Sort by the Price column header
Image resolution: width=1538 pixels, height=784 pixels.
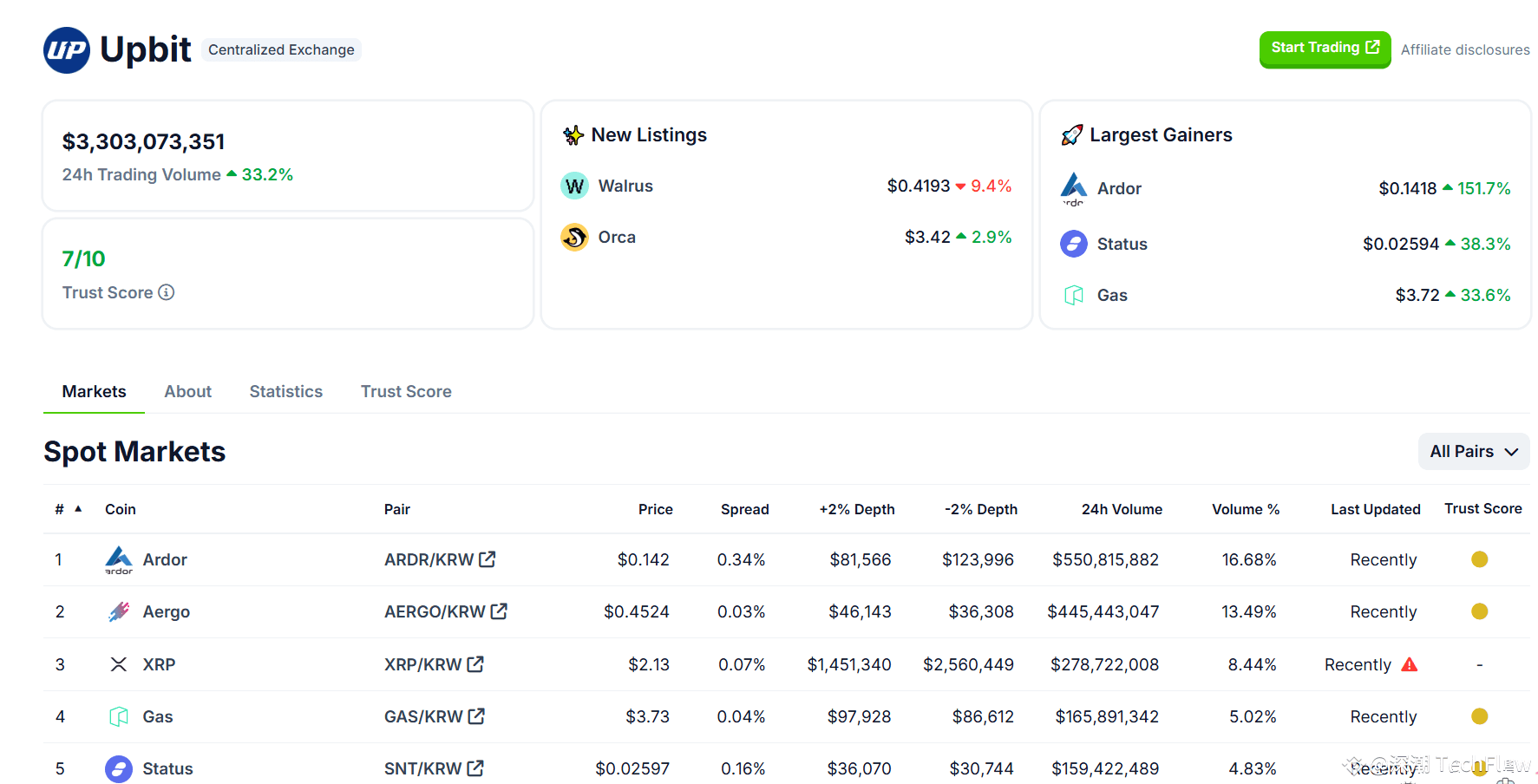pyautogui.click(x=656, y=509)
